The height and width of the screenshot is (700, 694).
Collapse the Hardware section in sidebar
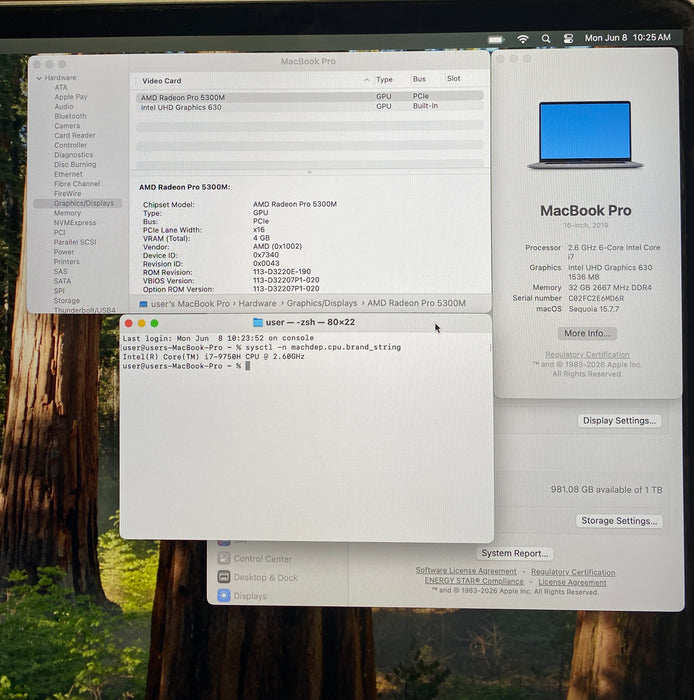(39, 78)
